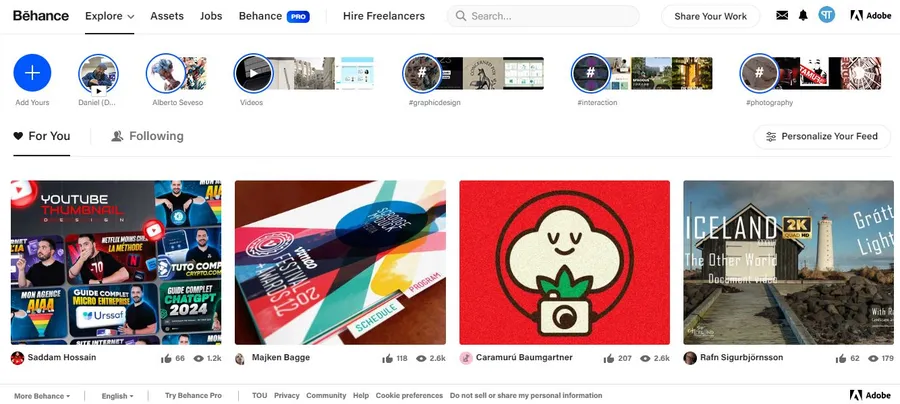Screen dimensions: 900x404
Task: Click the Share Your Work button
Action: [x=711, y=16]
